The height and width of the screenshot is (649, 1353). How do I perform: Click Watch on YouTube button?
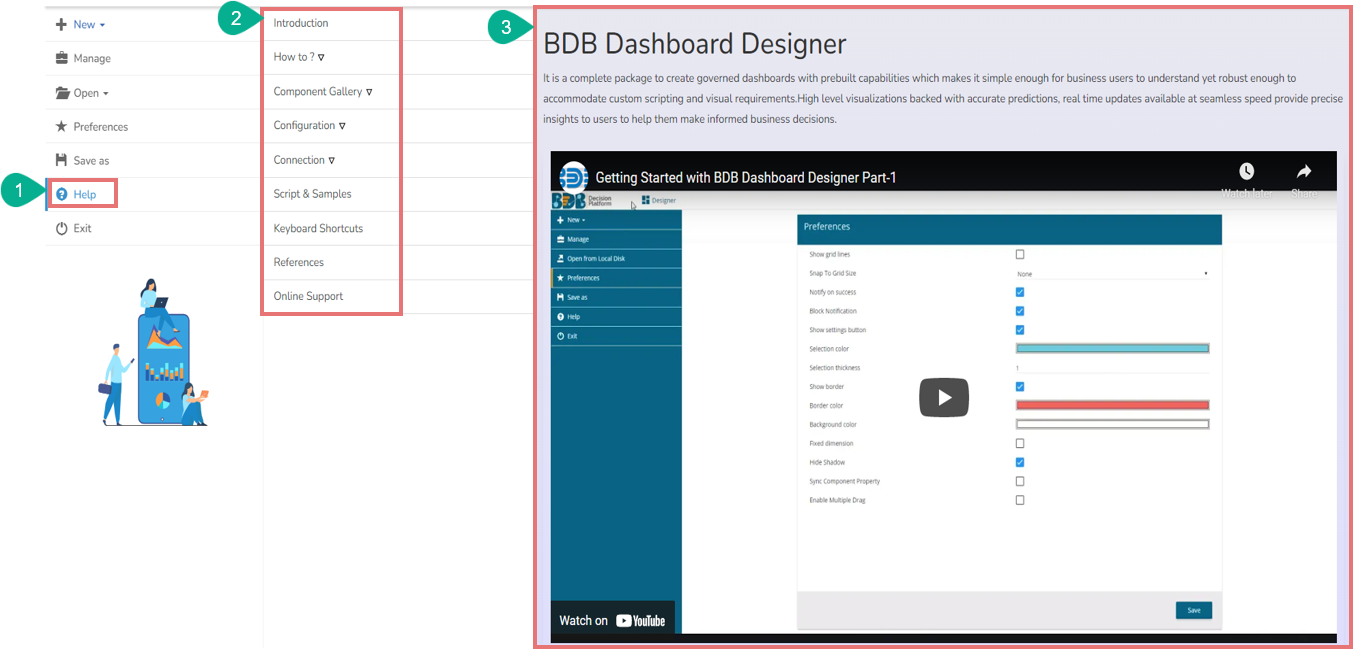point(612,620)
